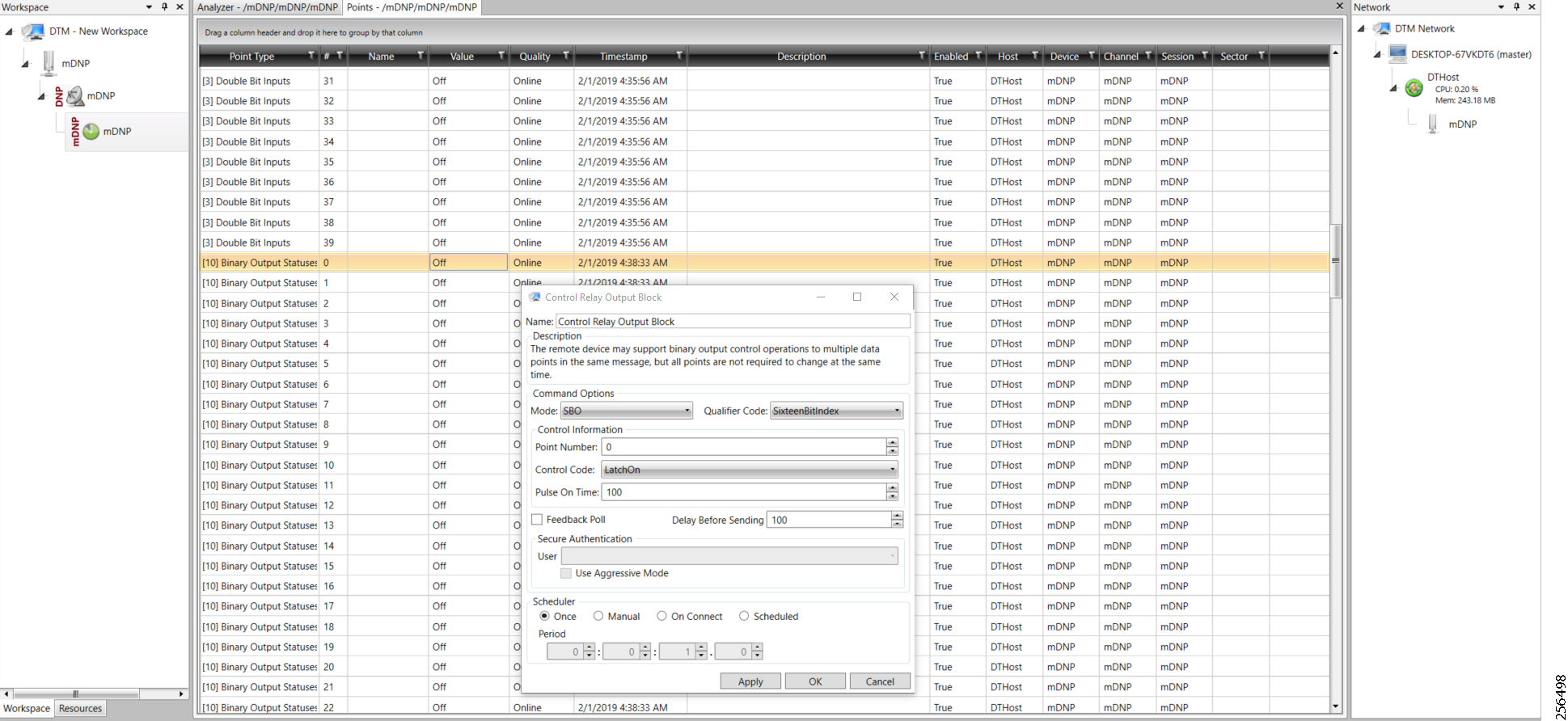Open Network panel options dropdown arrow

point(1501,6)
